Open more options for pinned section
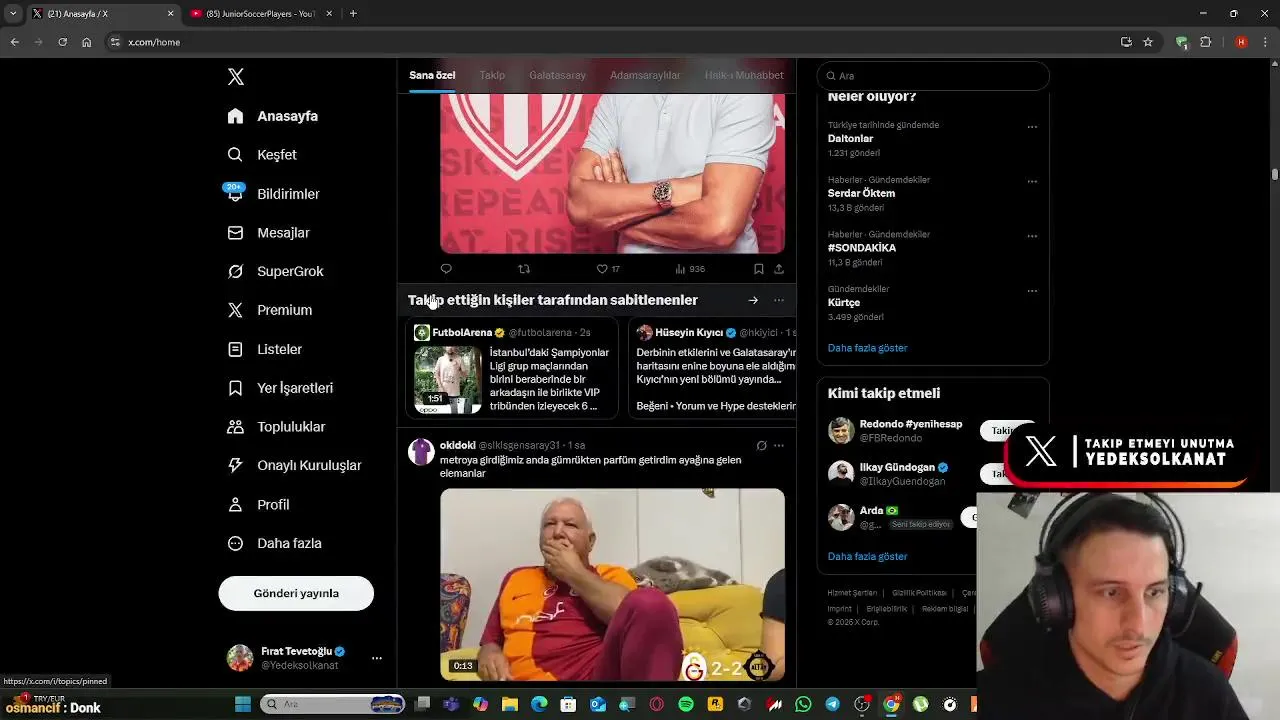Viewport: 1280px width, 720px height. tap(779, 300)
